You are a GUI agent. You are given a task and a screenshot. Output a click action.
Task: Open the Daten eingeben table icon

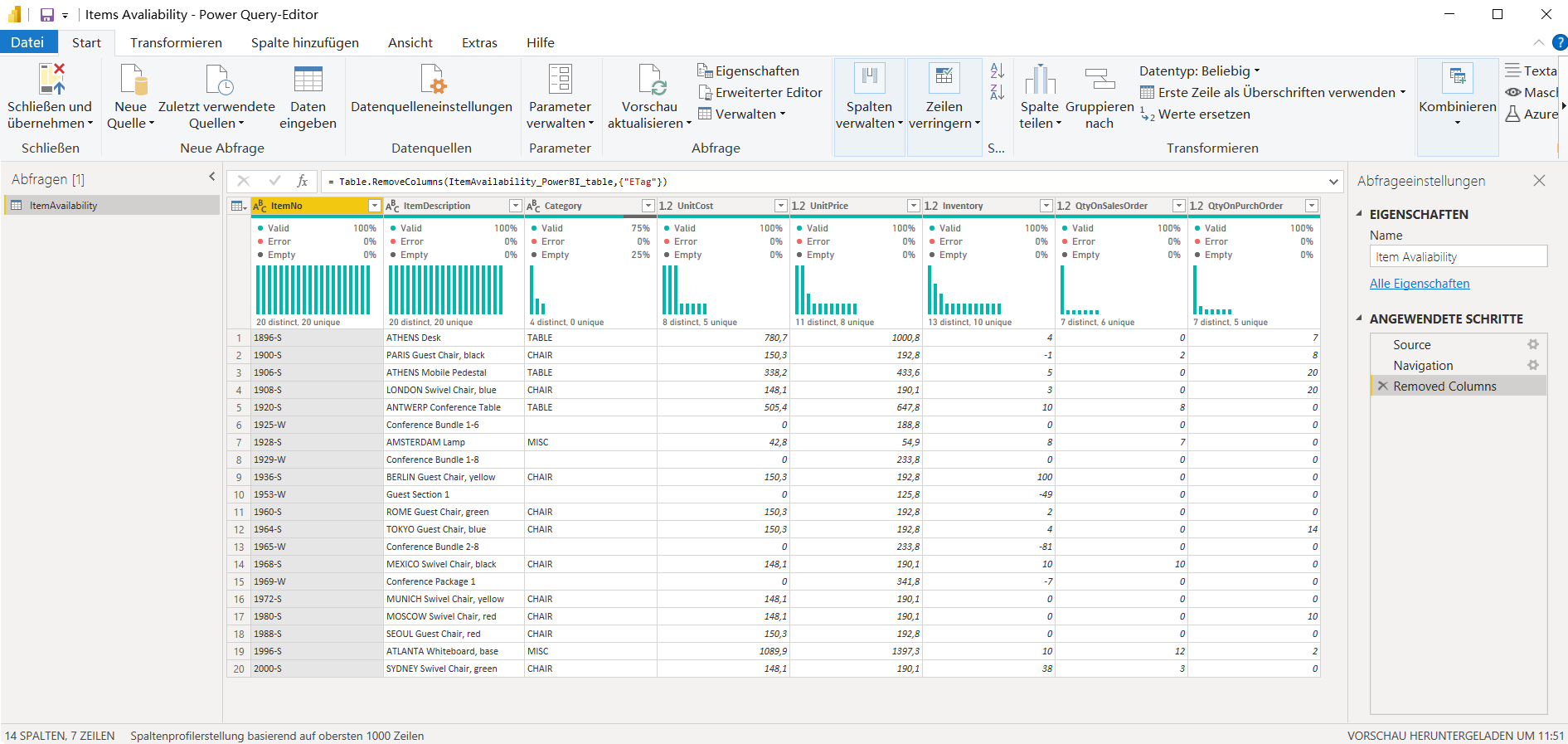pos(308,80)
